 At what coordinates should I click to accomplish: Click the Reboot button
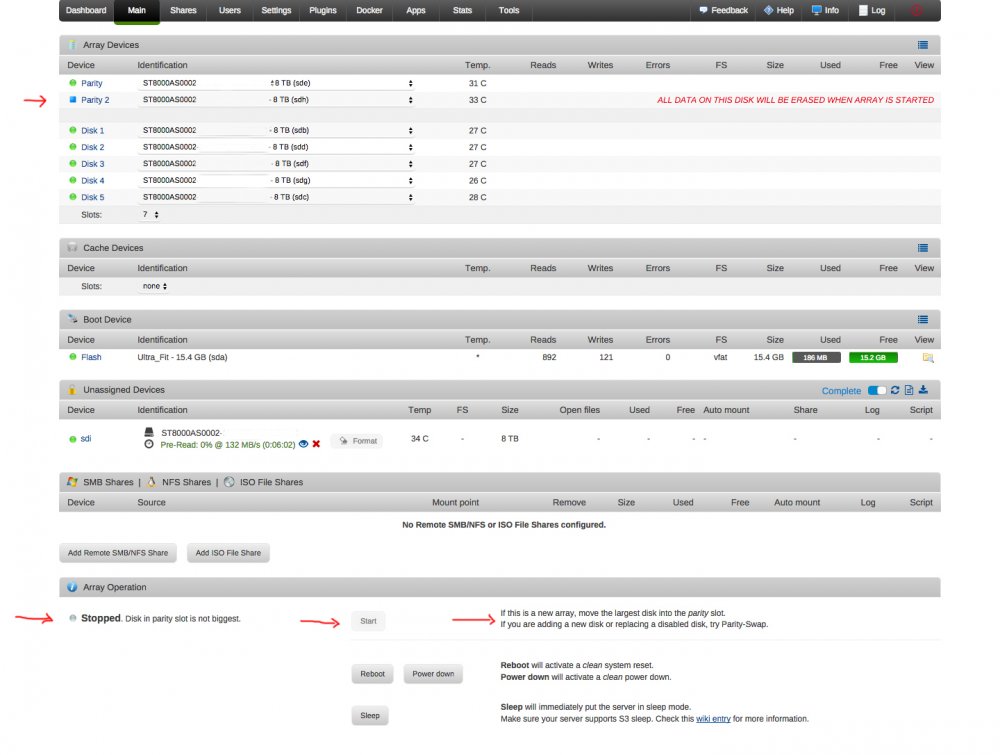[372, 674]
